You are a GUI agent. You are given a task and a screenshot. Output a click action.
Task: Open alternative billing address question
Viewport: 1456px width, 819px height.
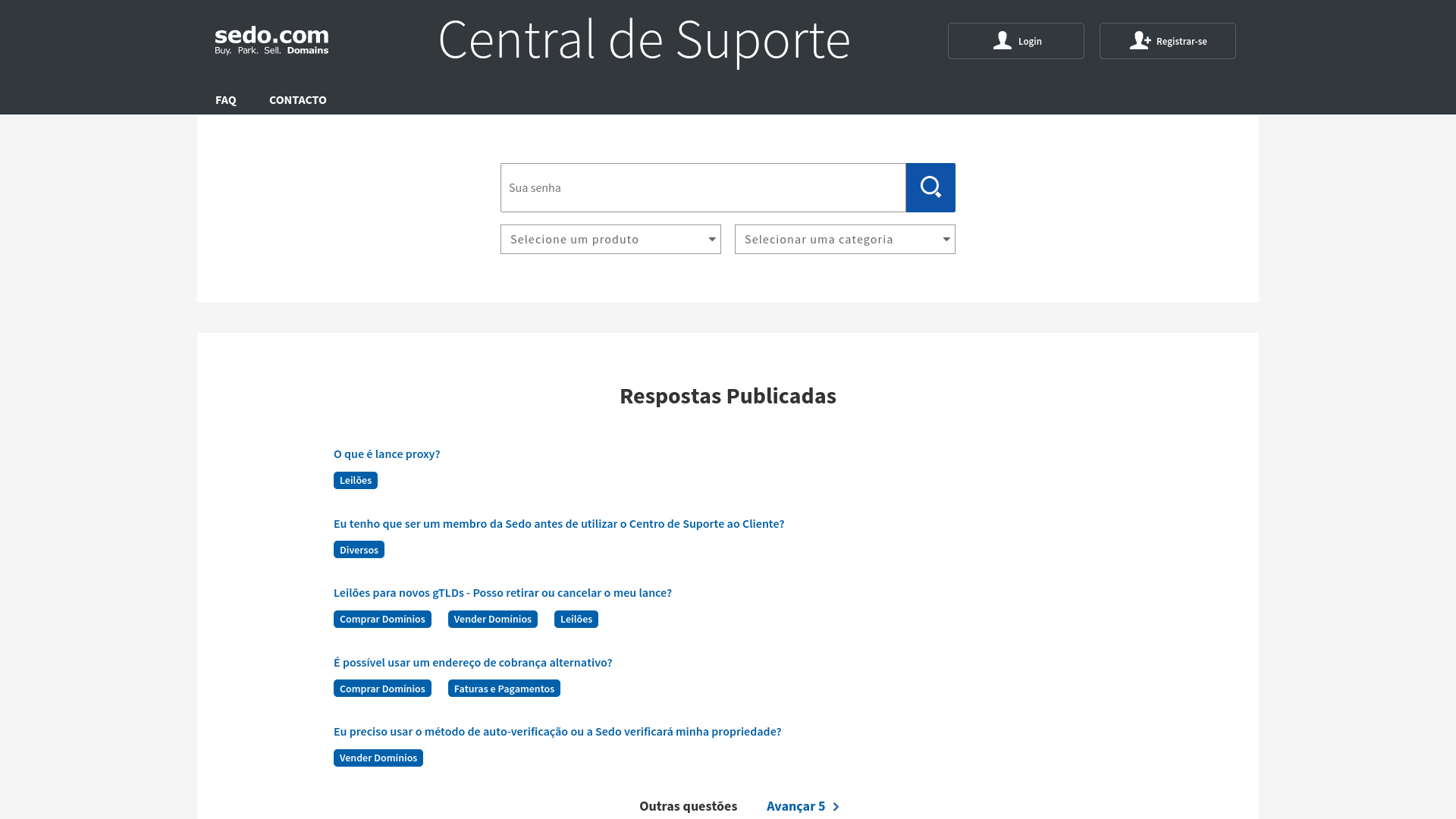pyautogui.click(x=472, y=662)
